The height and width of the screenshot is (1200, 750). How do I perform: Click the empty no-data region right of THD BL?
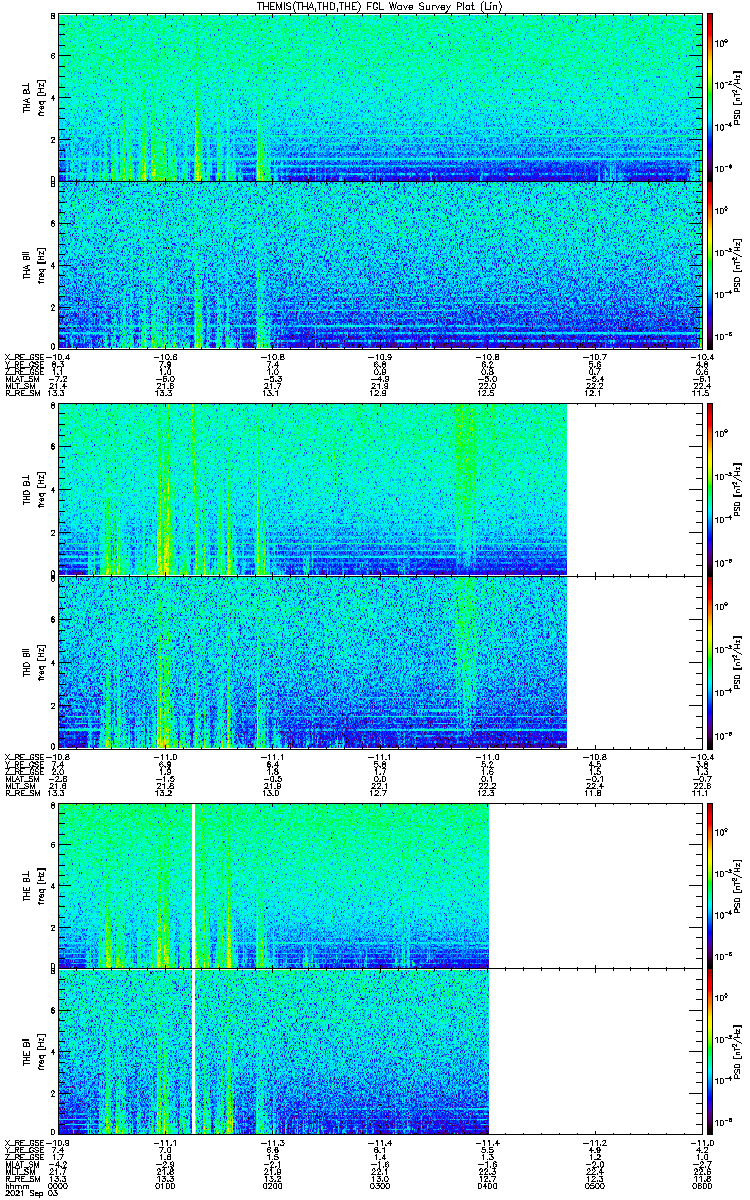(x=632, y=489)
